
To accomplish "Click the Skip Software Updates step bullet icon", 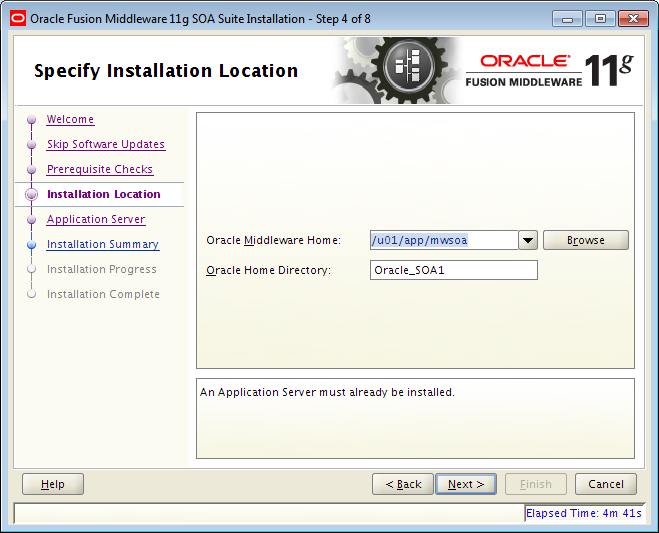I will 32,145.
